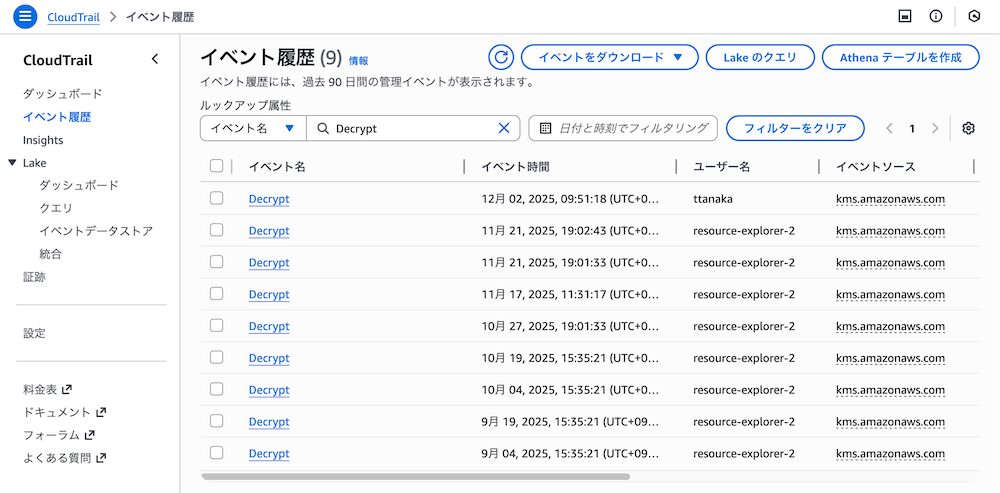1000x493 pixels.
Task: Open the 12月 02 Decrypt event link
Action: [x=269, y=199]
